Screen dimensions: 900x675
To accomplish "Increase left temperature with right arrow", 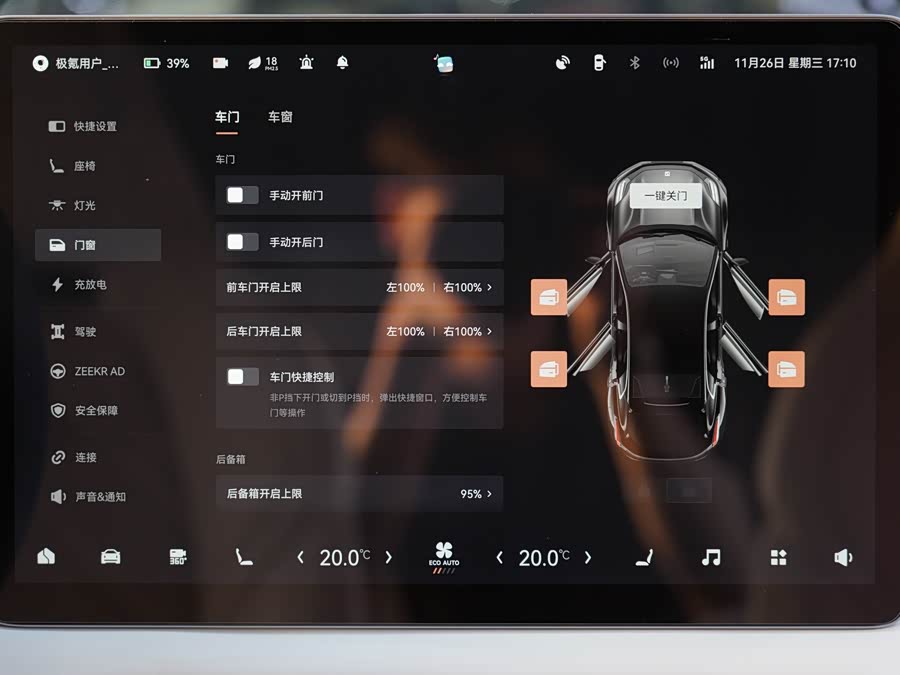I will (389, 557).
